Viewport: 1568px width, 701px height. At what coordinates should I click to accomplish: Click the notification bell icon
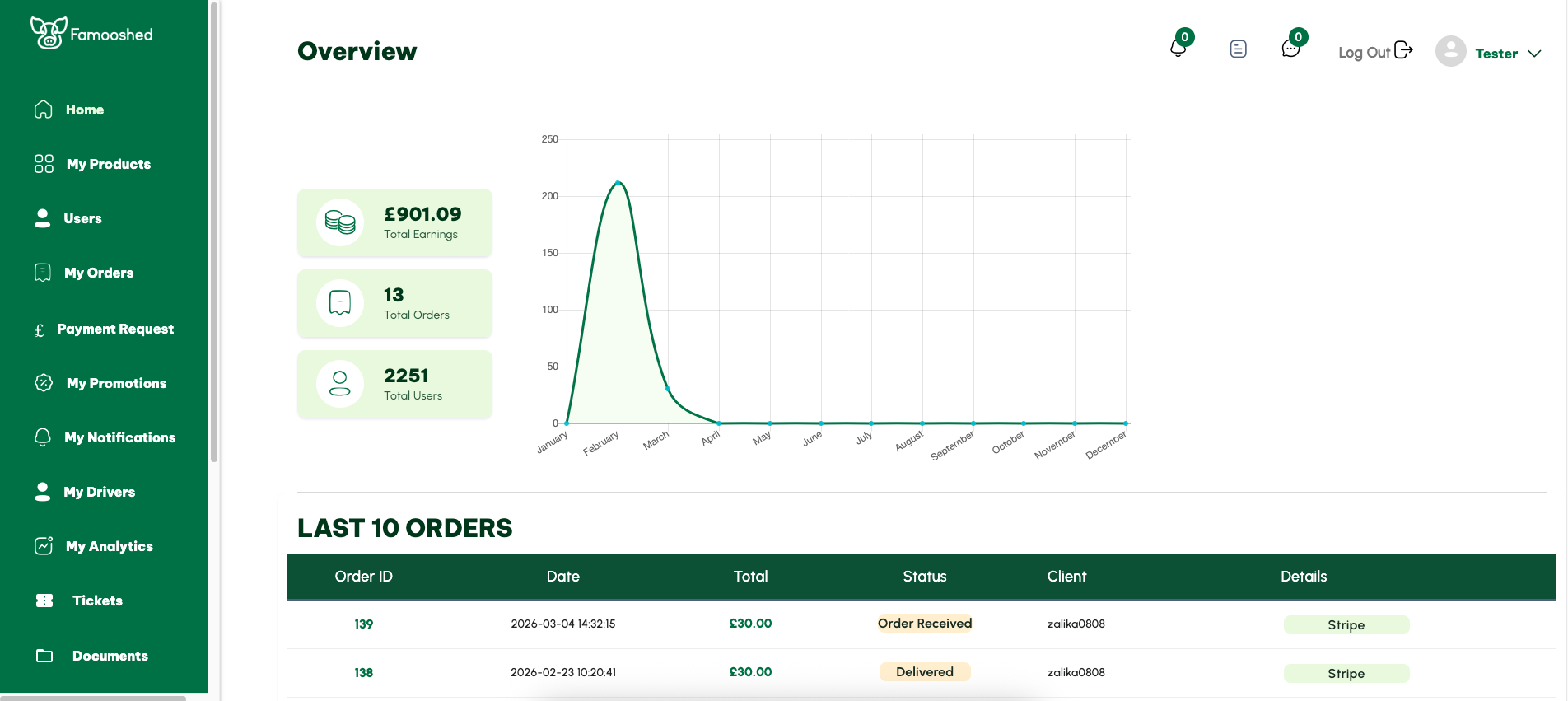click(1178, 49)
